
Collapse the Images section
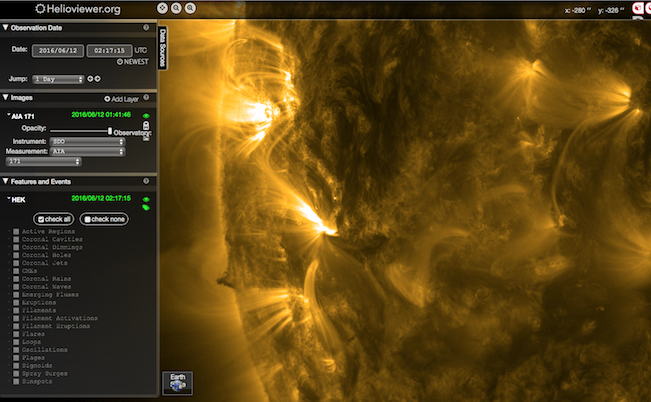pos(5,97)
